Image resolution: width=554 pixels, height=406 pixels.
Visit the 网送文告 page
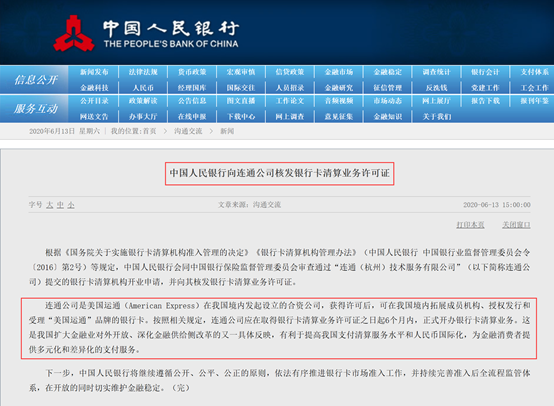pos(94,117)
